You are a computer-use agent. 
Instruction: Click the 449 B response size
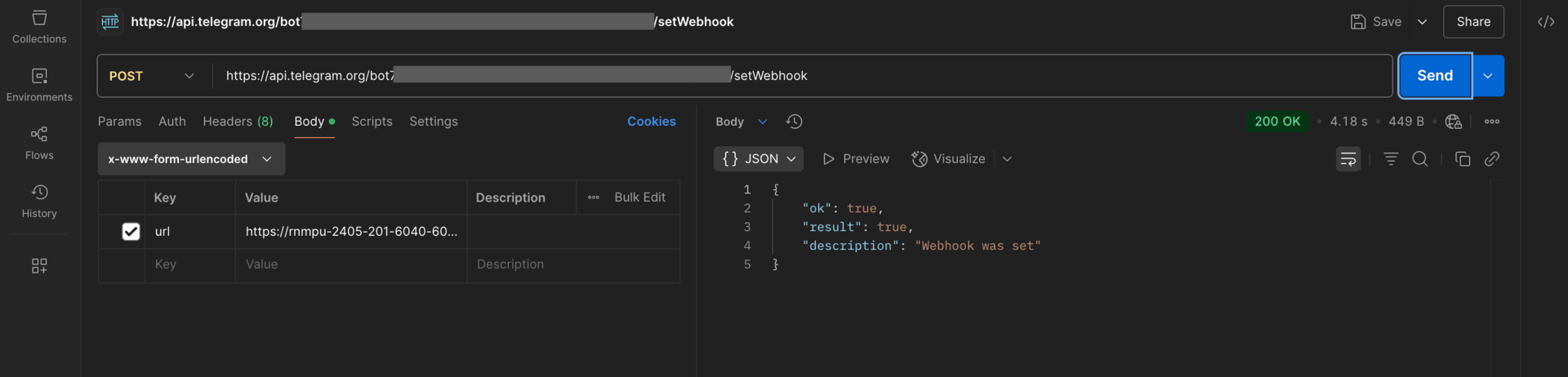(x=1405, y=122)
